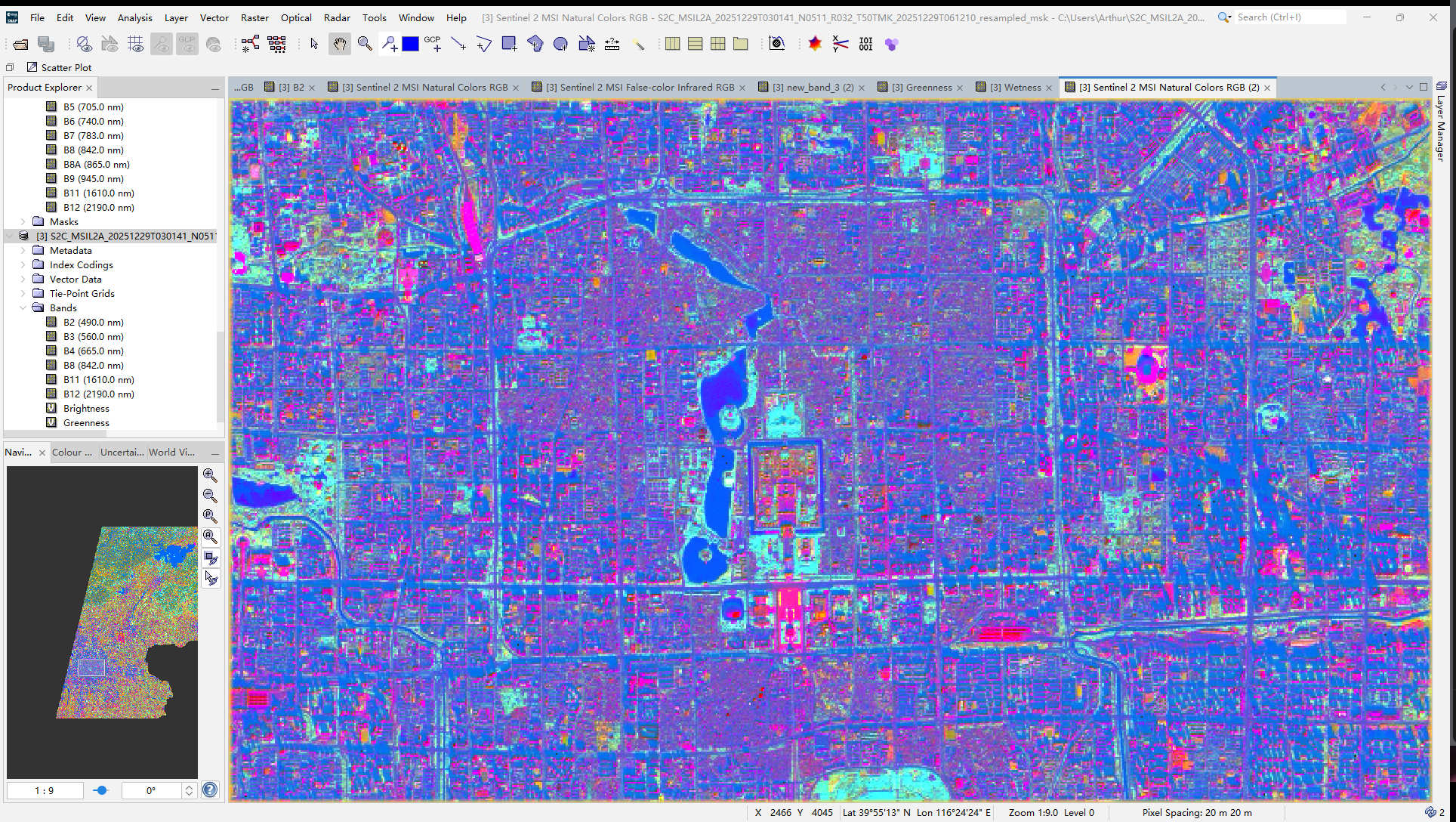Click zoom in button in Navigation panel
This screenshot has height=822, width=1456.
point(210,475)
